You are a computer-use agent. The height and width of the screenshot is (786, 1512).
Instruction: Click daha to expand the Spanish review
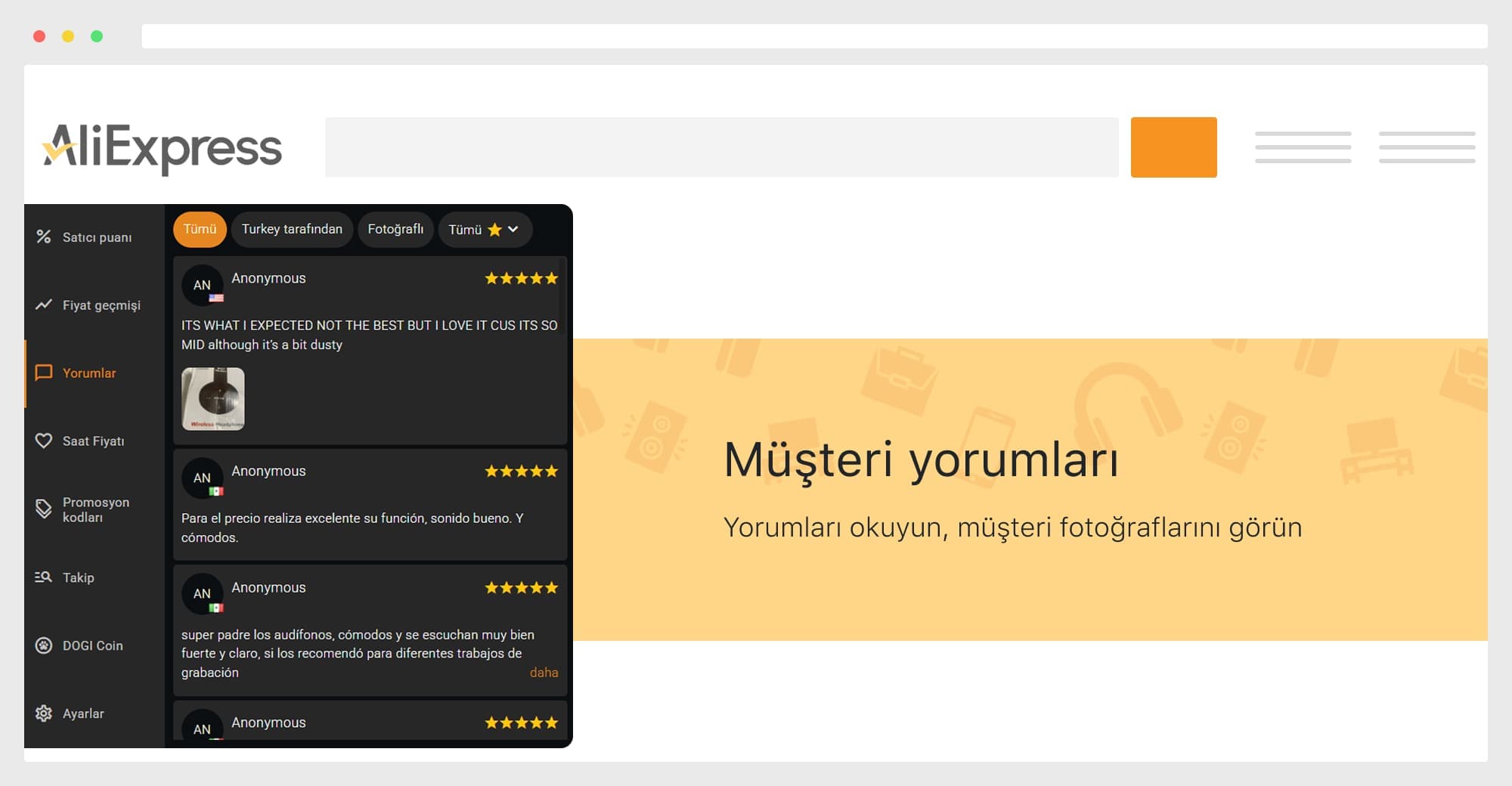point(544,672)
